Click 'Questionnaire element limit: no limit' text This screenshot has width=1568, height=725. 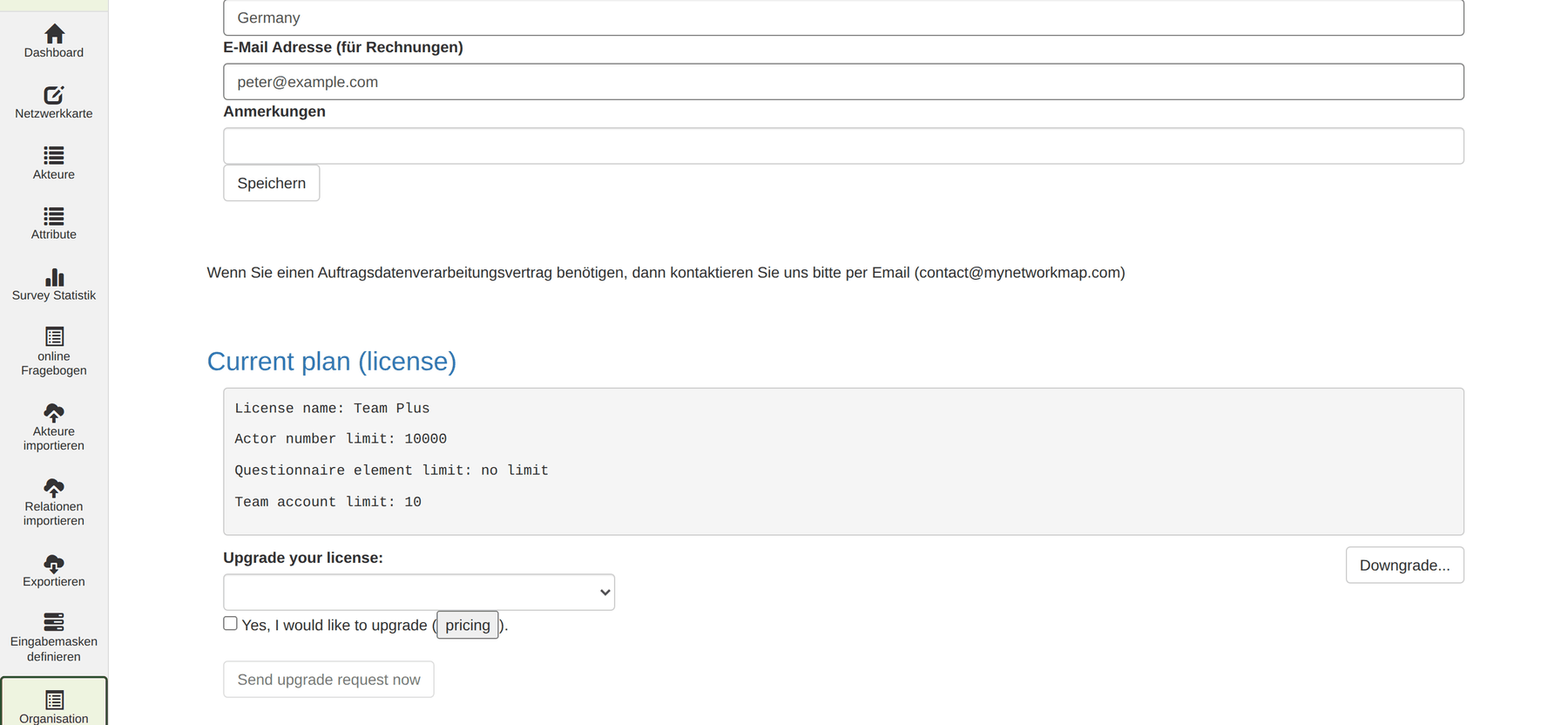391,471
